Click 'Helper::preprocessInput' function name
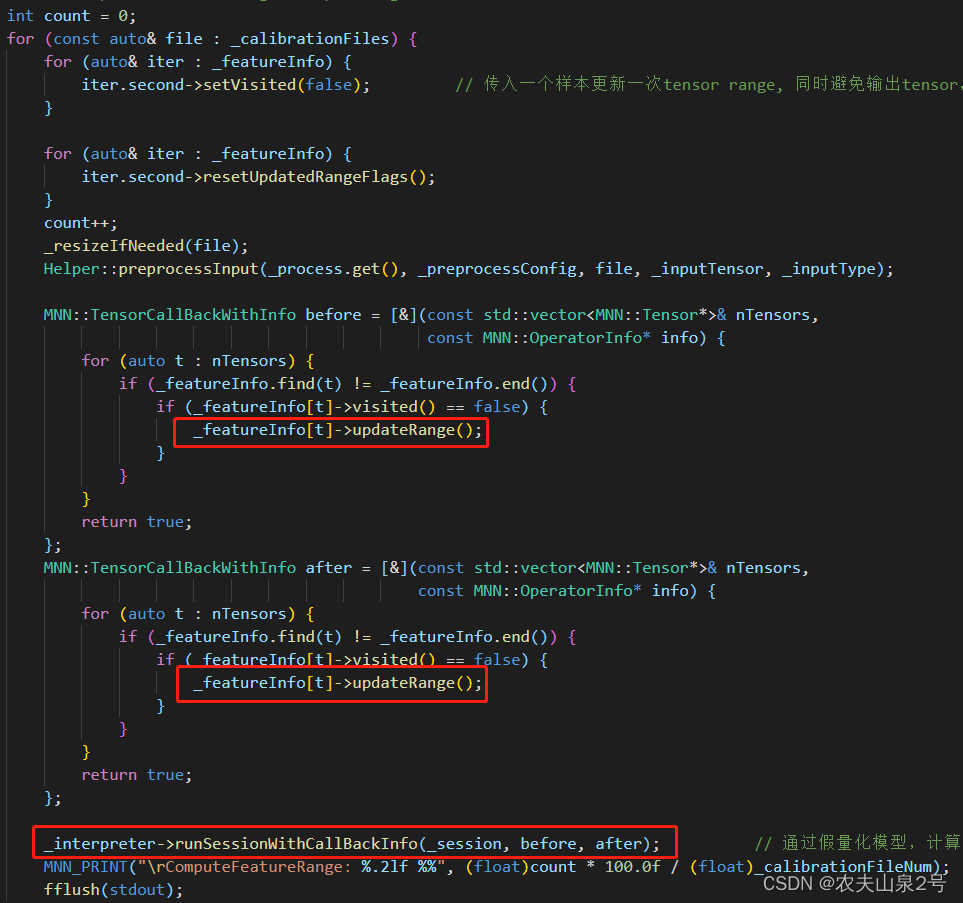This screenshot has width=963, height=903. (152, 269)
